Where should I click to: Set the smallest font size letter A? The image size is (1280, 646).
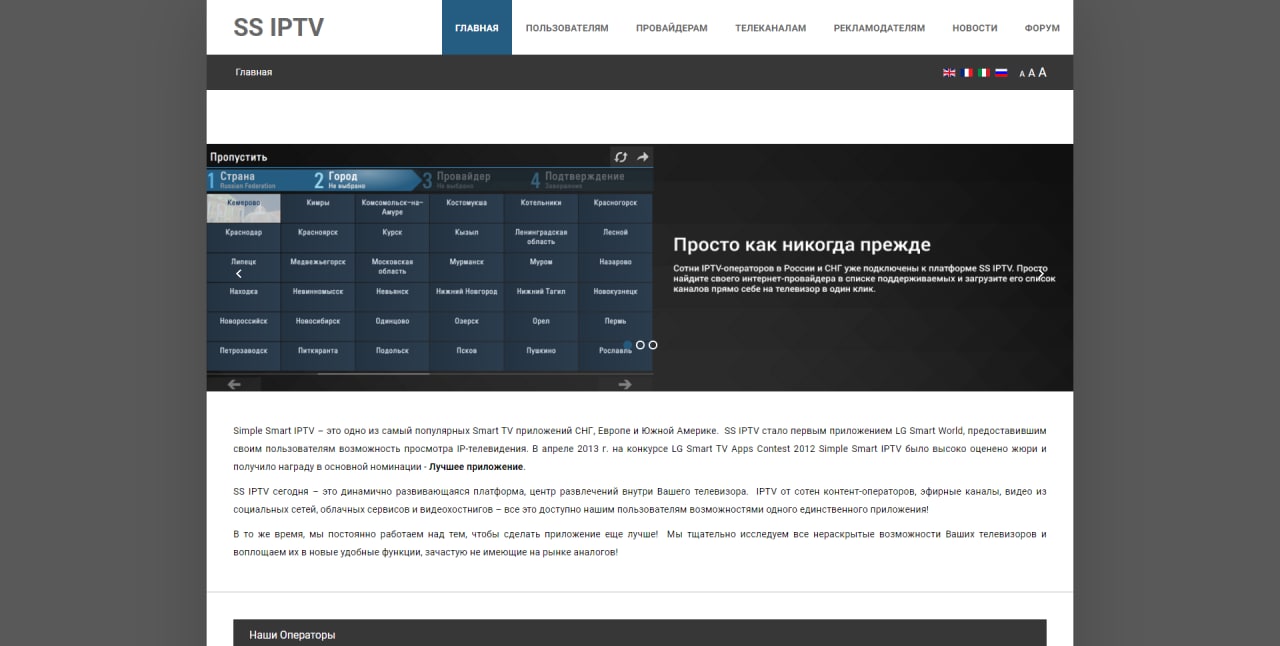pyautogui.click(x=1022, y=74)
